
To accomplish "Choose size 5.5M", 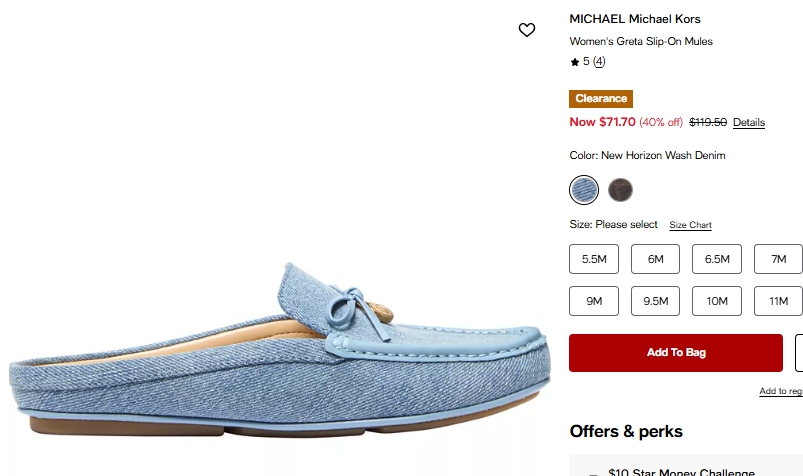I will click(594, 259).
